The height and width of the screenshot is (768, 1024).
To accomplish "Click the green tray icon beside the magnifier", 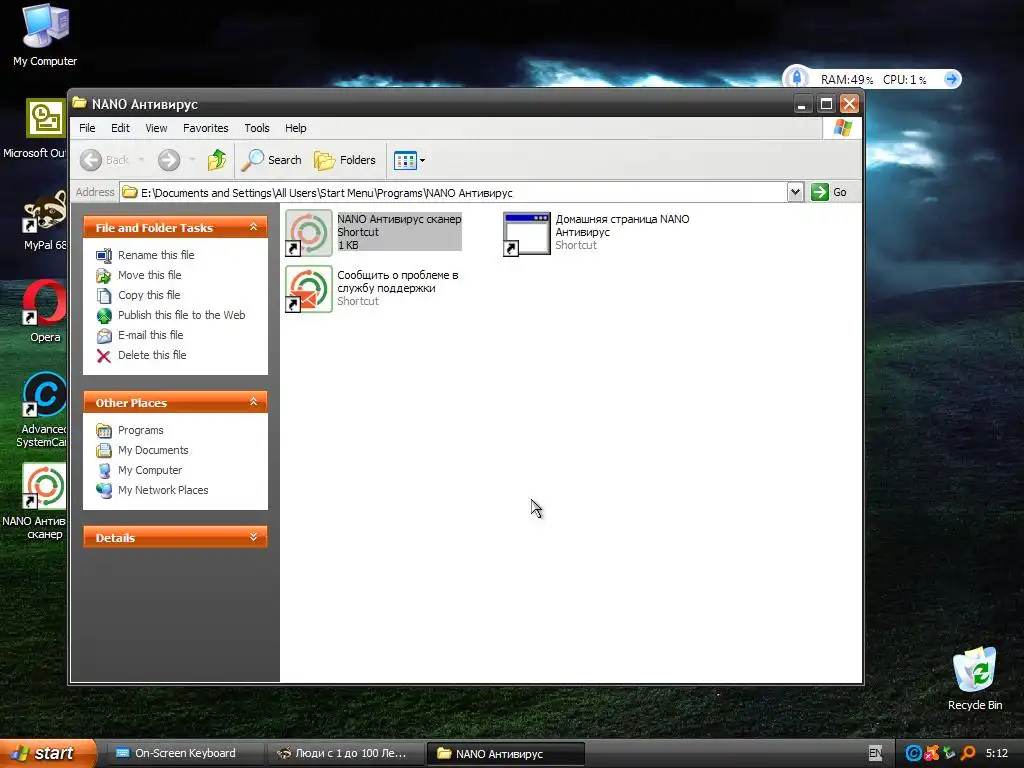I will point(950,753).
